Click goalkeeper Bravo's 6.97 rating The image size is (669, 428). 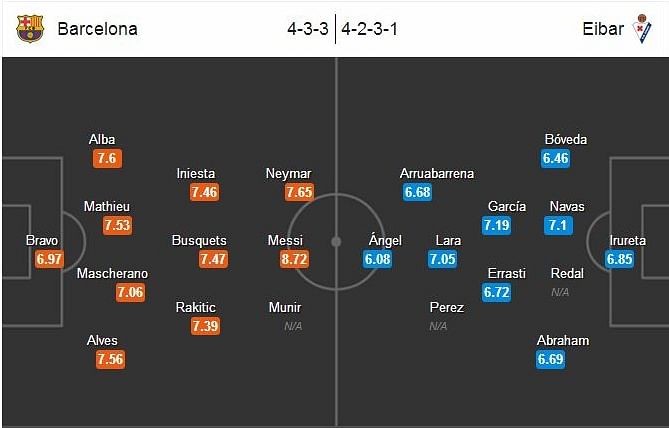[49, 259]
